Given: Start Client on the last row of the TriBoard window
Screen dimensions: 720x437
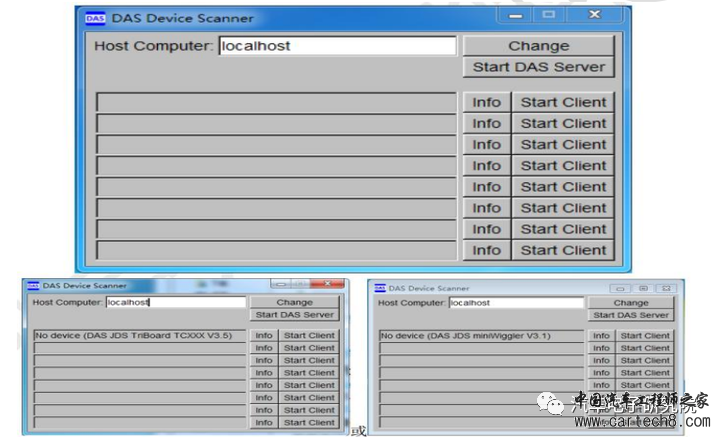Looking at the screenshot, I should click(x=309, y=422).
